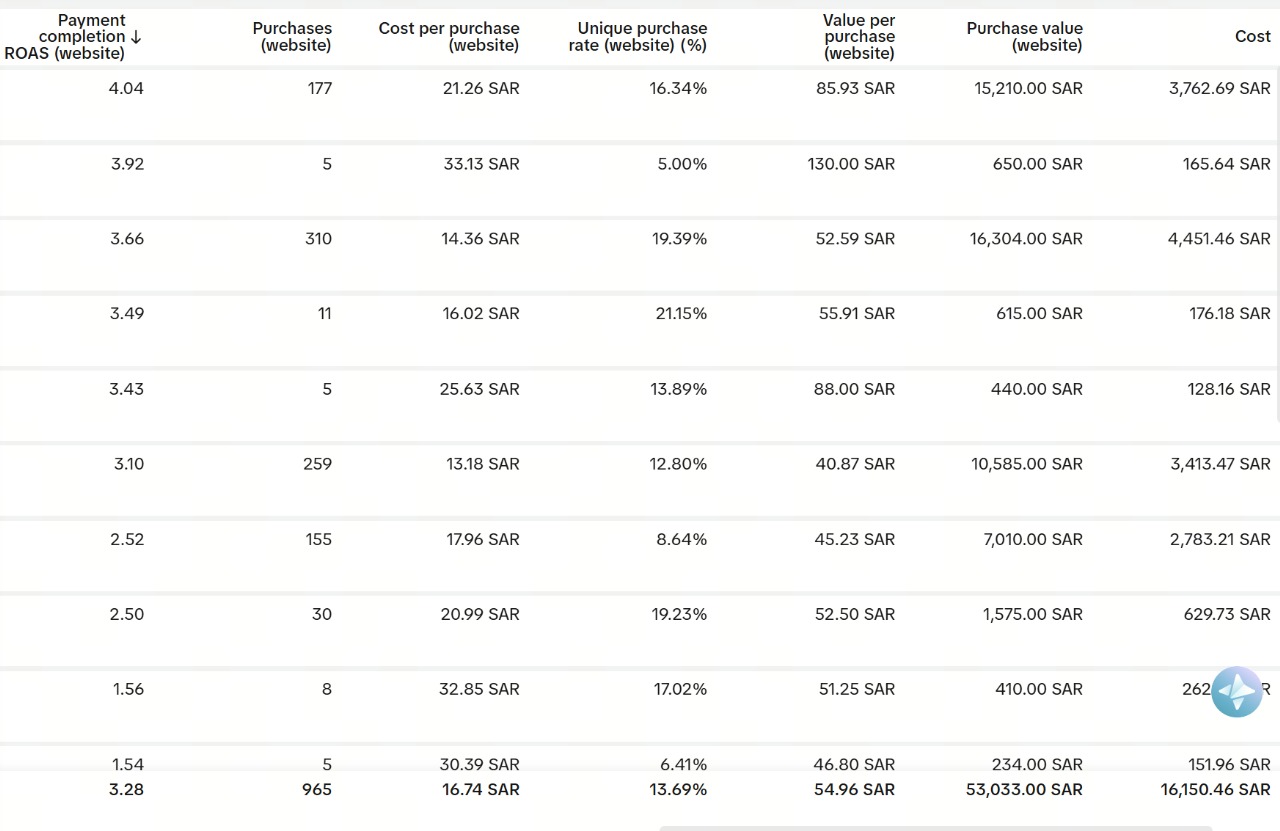Click the sort arrow beside Payment completion
The height and width of the screenshot is (831, 1280).
[136, 37]
